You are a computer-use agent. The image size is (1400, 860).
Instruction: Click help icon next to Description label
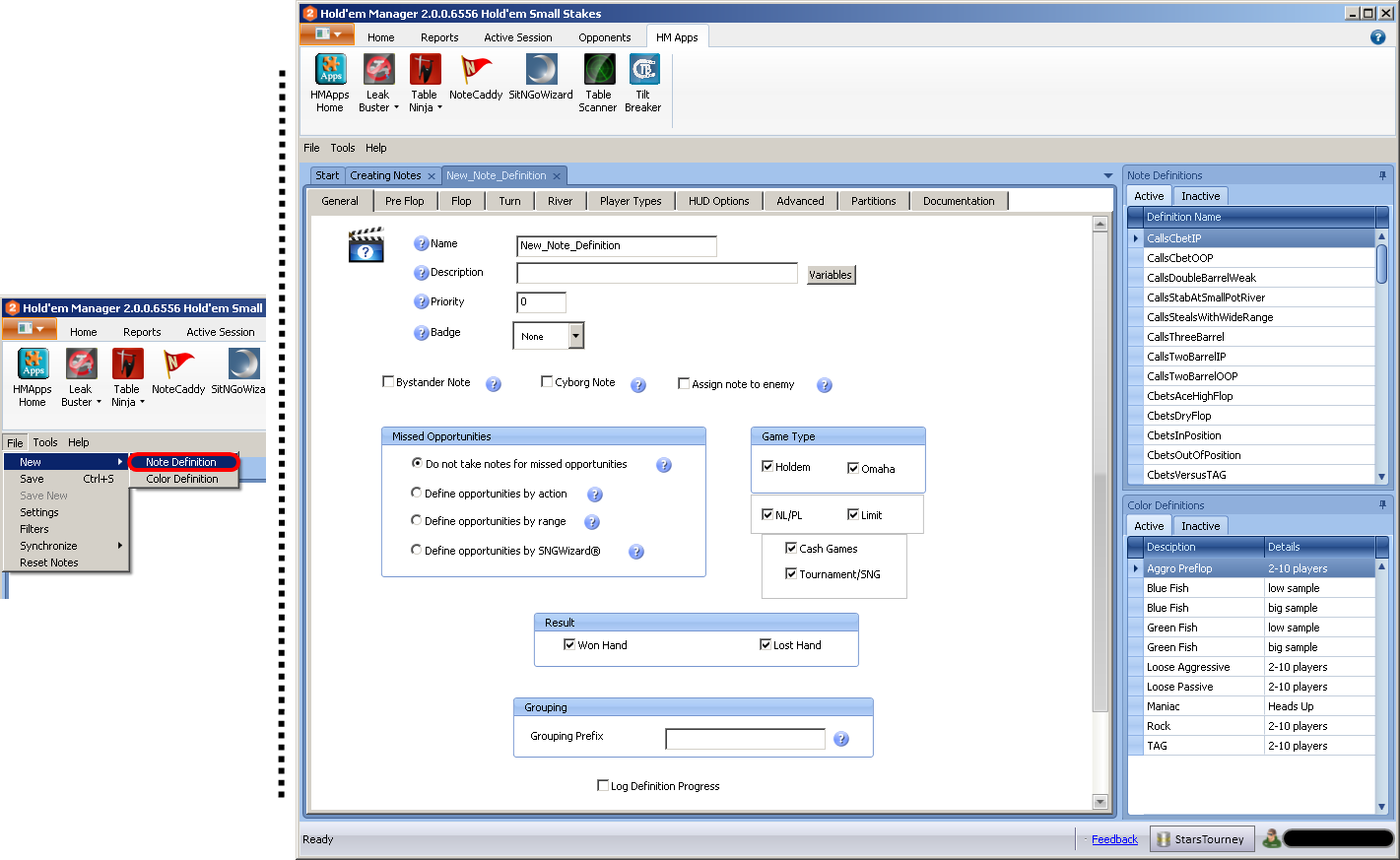[x=421, y=273]
